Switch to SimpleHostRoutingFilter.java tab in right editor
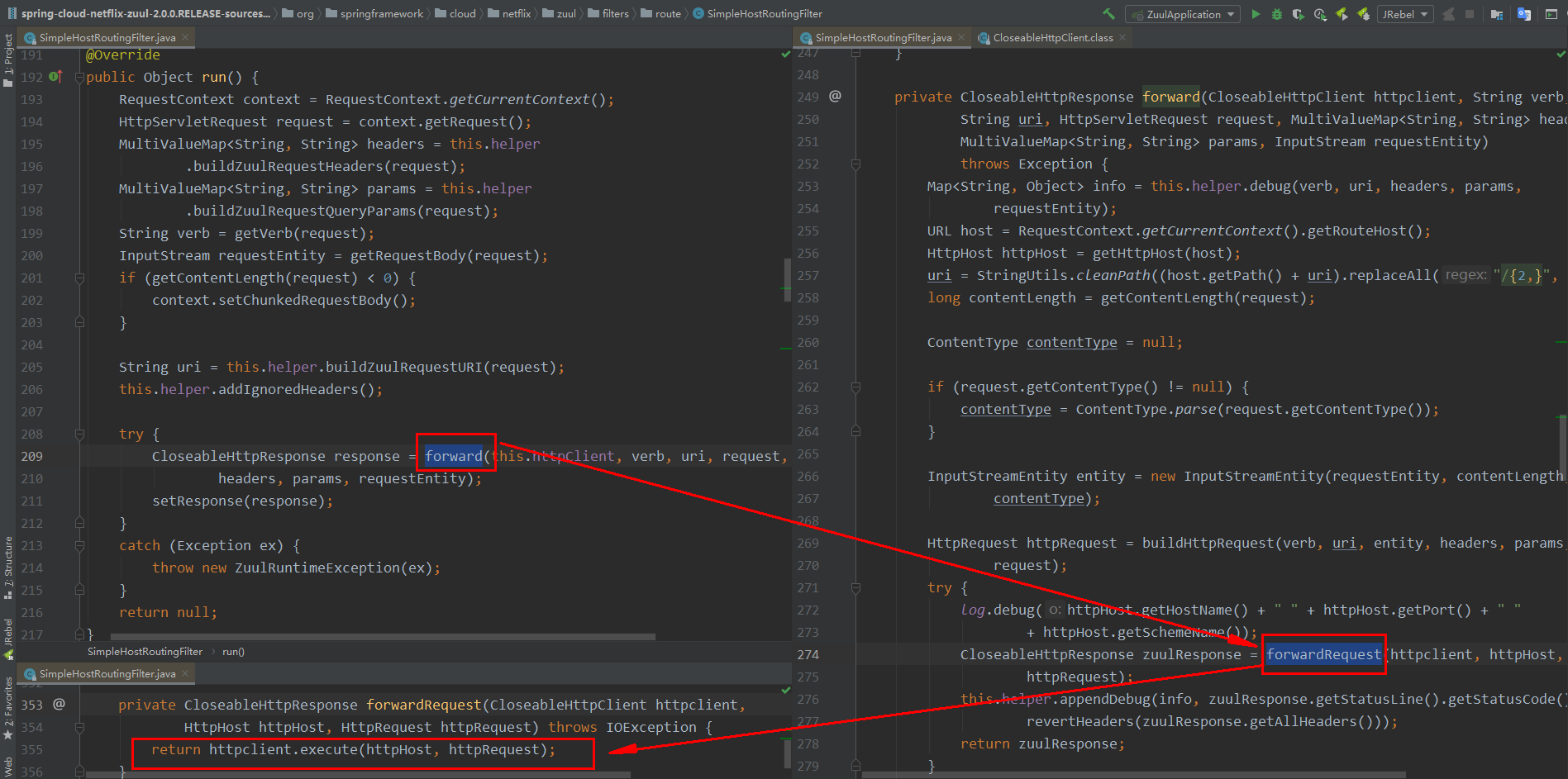Viewport: 1568px width, 779px height. [x=883, y=38]
